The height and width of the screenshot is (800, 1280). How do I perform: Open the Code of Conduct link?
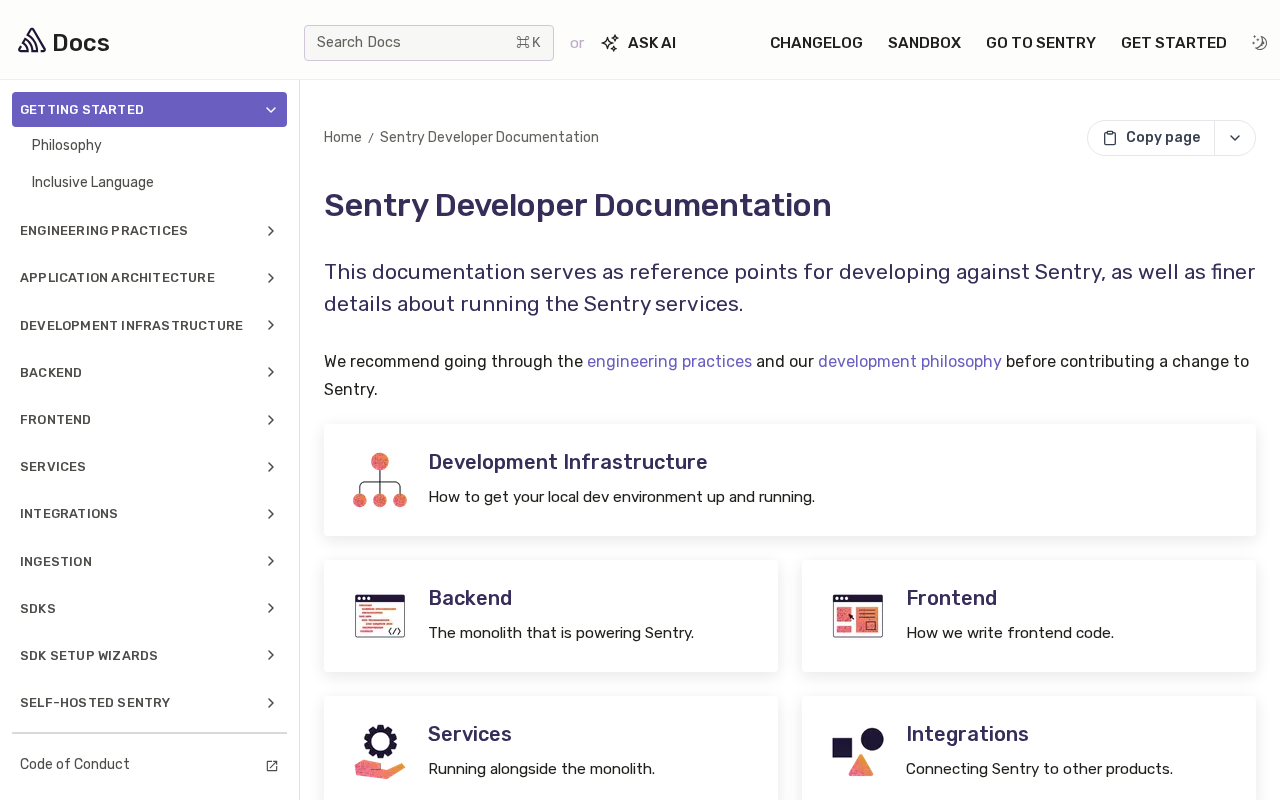pyautogui.click(x=75, y=765)
